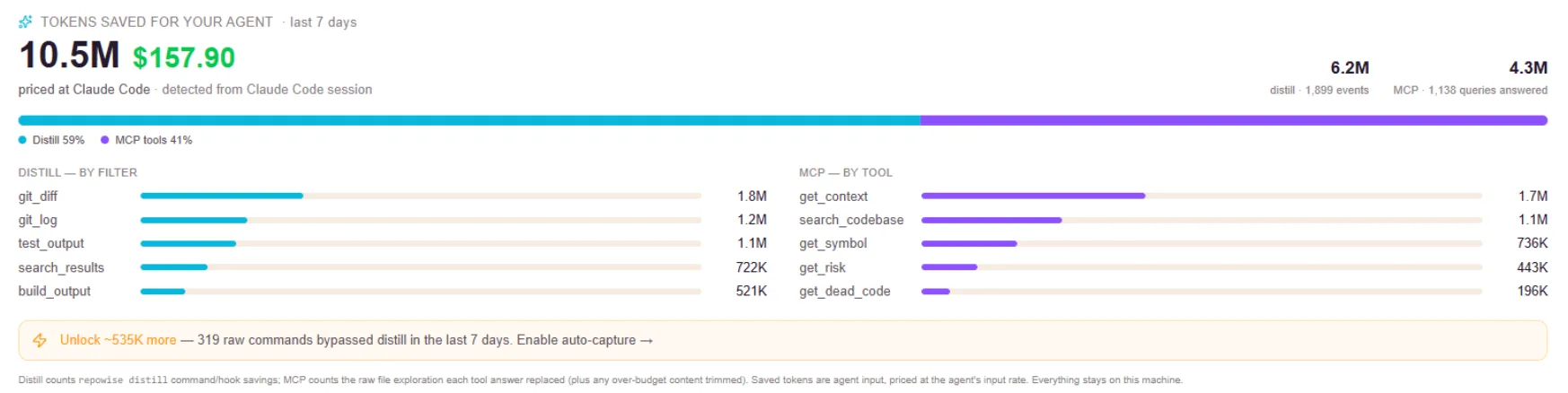Select the get_dead_code tool row

[x=1174, y=291]
